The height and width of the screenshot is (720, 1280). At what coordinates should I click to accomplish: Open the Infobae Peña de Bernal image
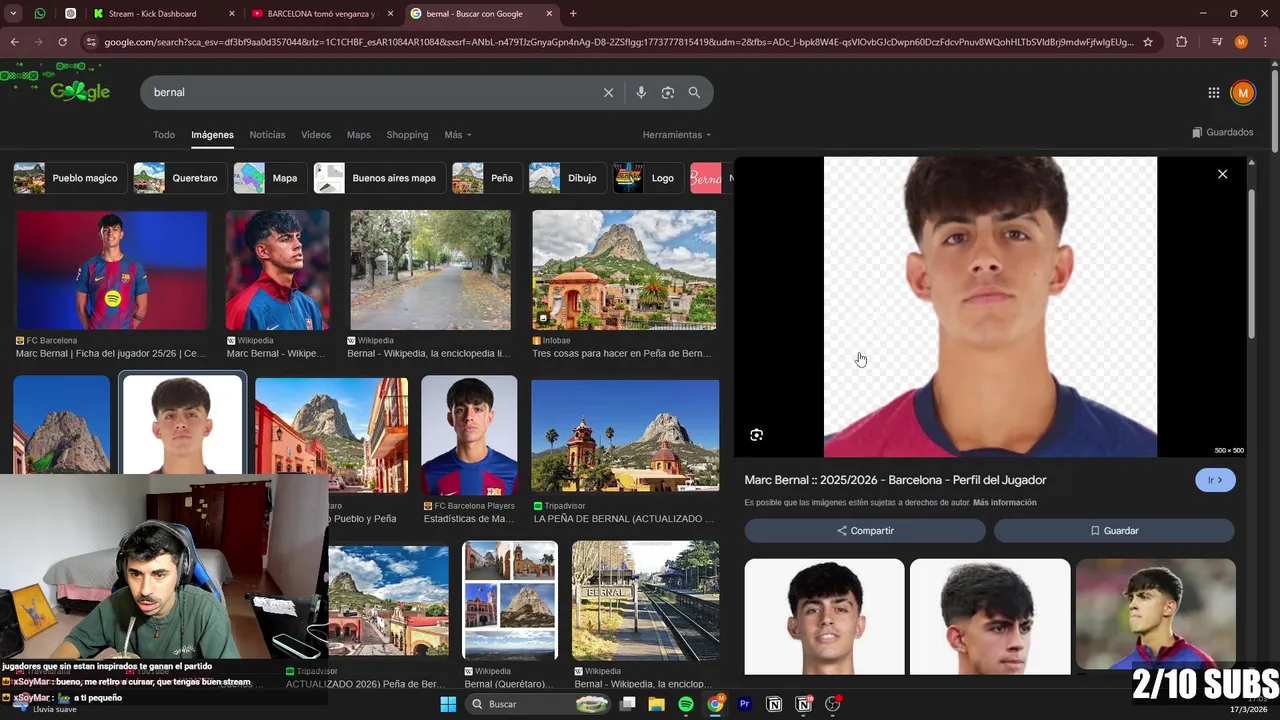tap(624, 270)
